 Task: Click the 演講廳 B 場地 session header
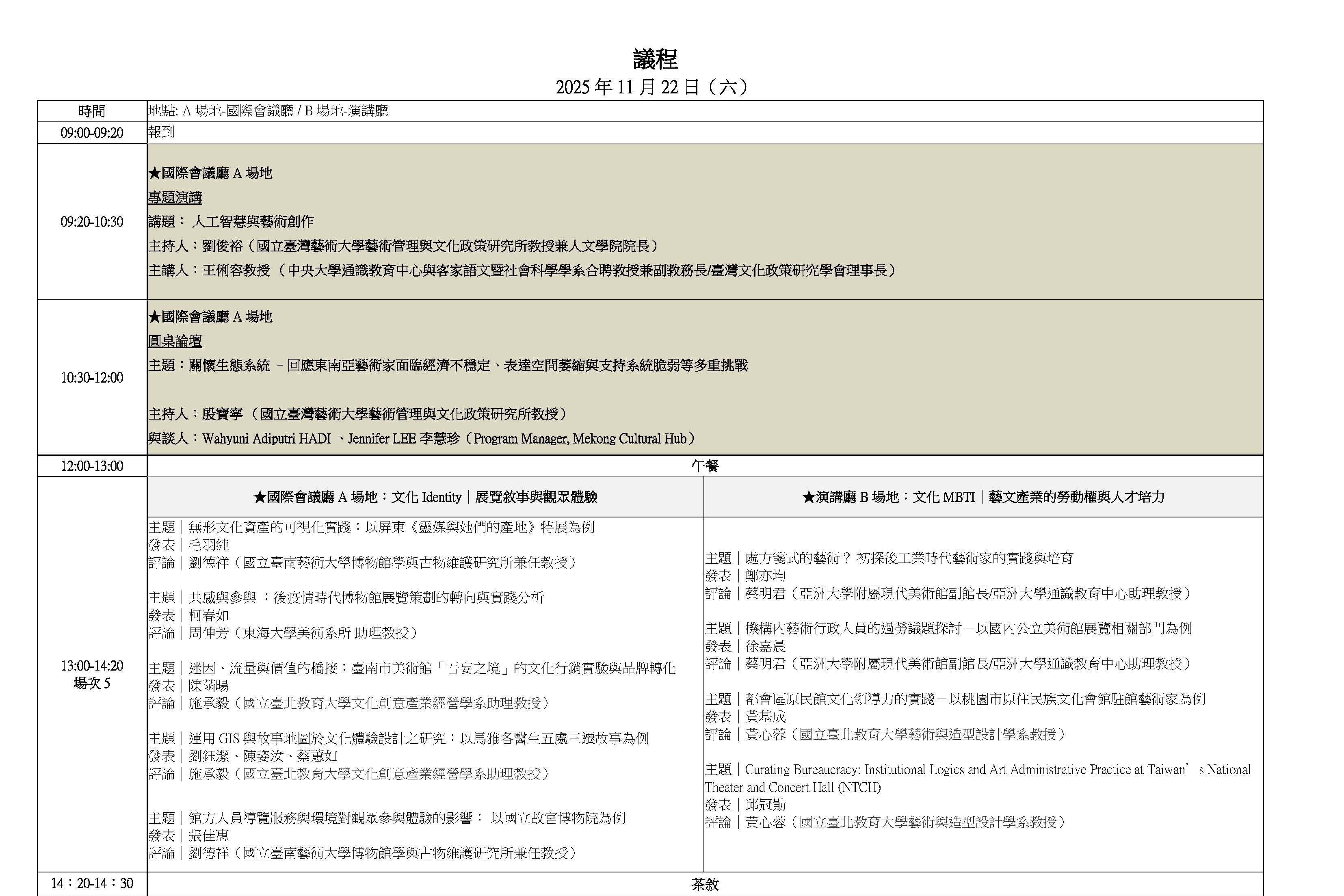(983, 497)
